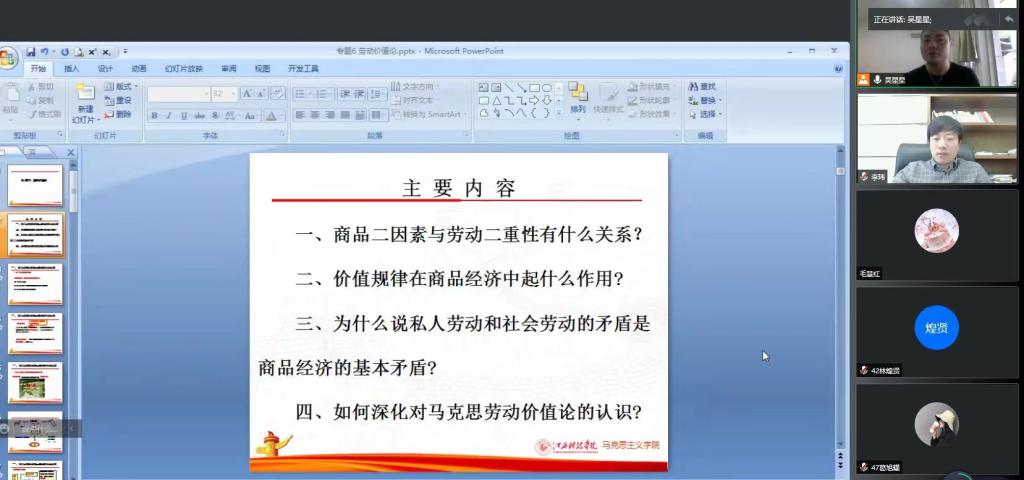Select the first slide thumbnail in panel
The height and width of the screenshot is (480, 1024).
(x=35, y=186)
